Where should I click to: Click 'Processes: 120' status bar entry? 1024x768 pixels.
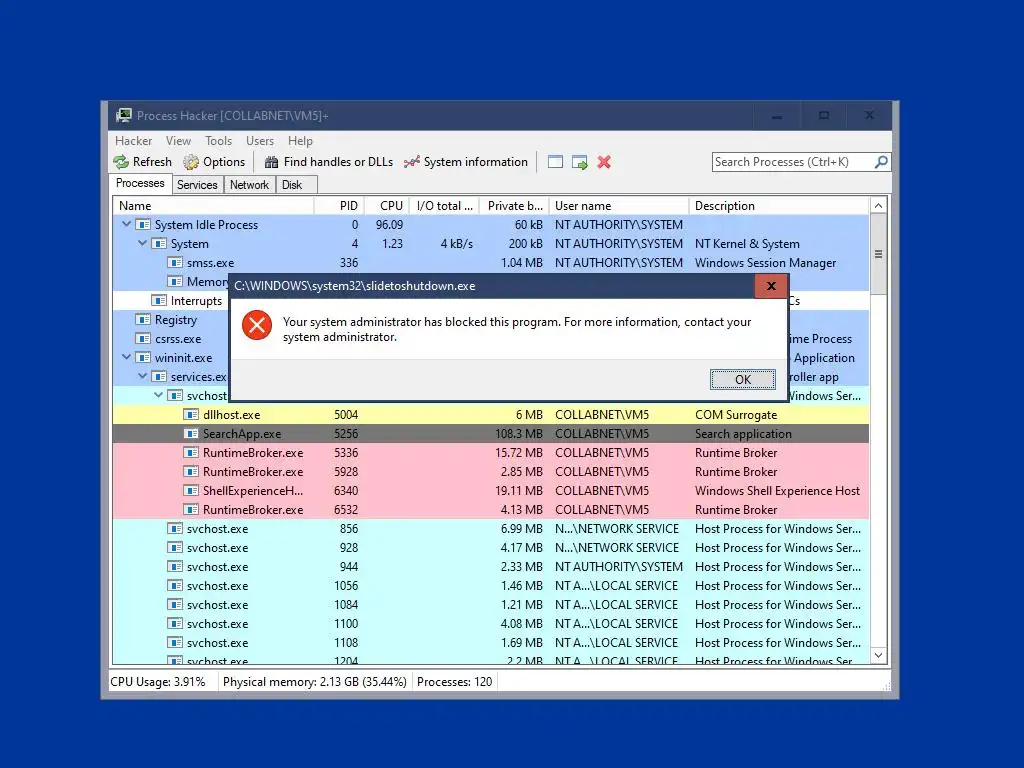(455, 682)
